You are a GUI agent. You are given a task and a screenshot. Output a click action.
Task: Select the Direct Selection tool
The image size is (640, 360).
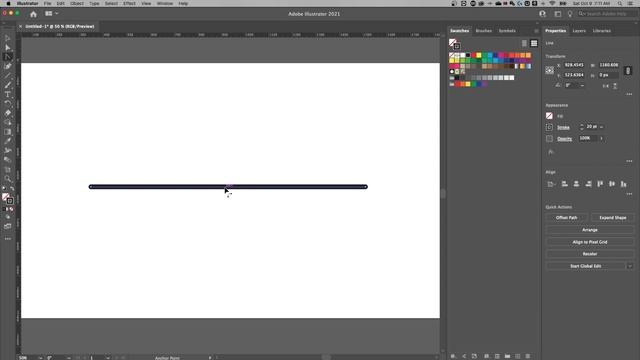point(7,47)
